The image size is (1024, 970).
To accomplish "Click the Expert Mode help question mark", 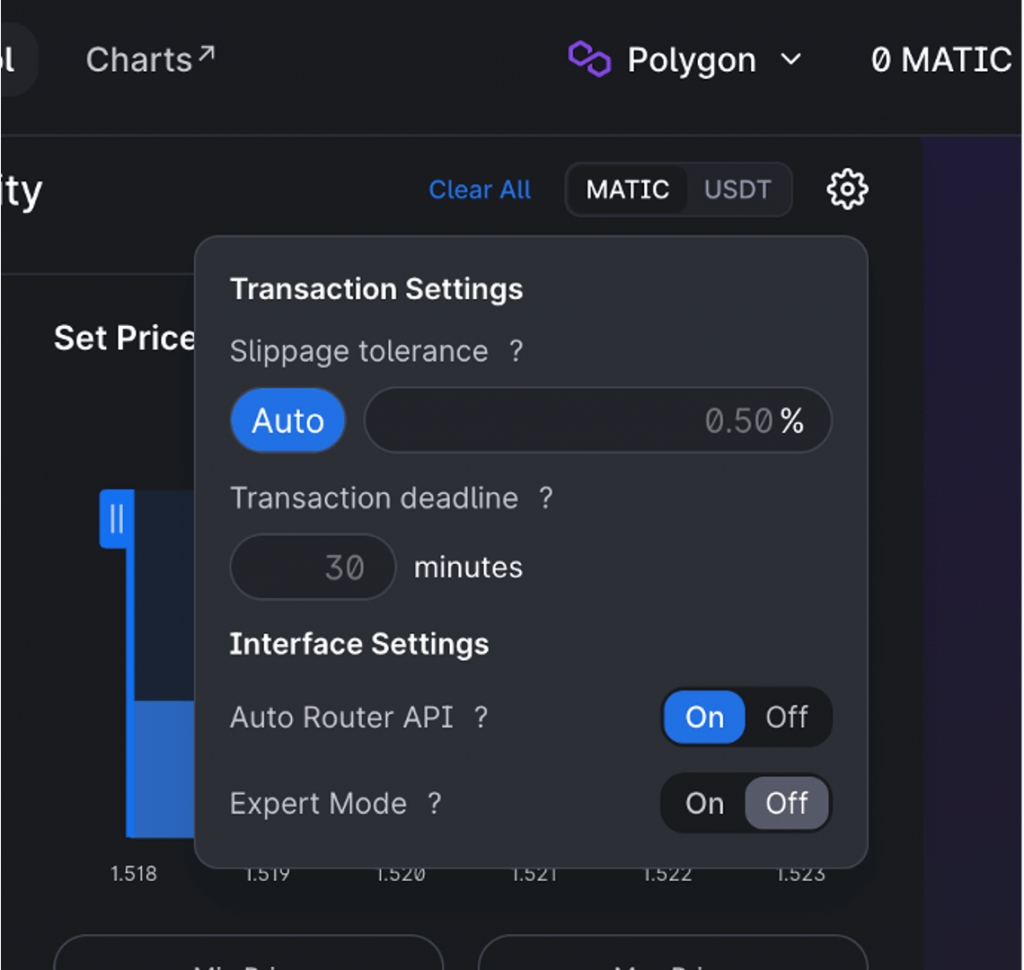I will 435,804.
